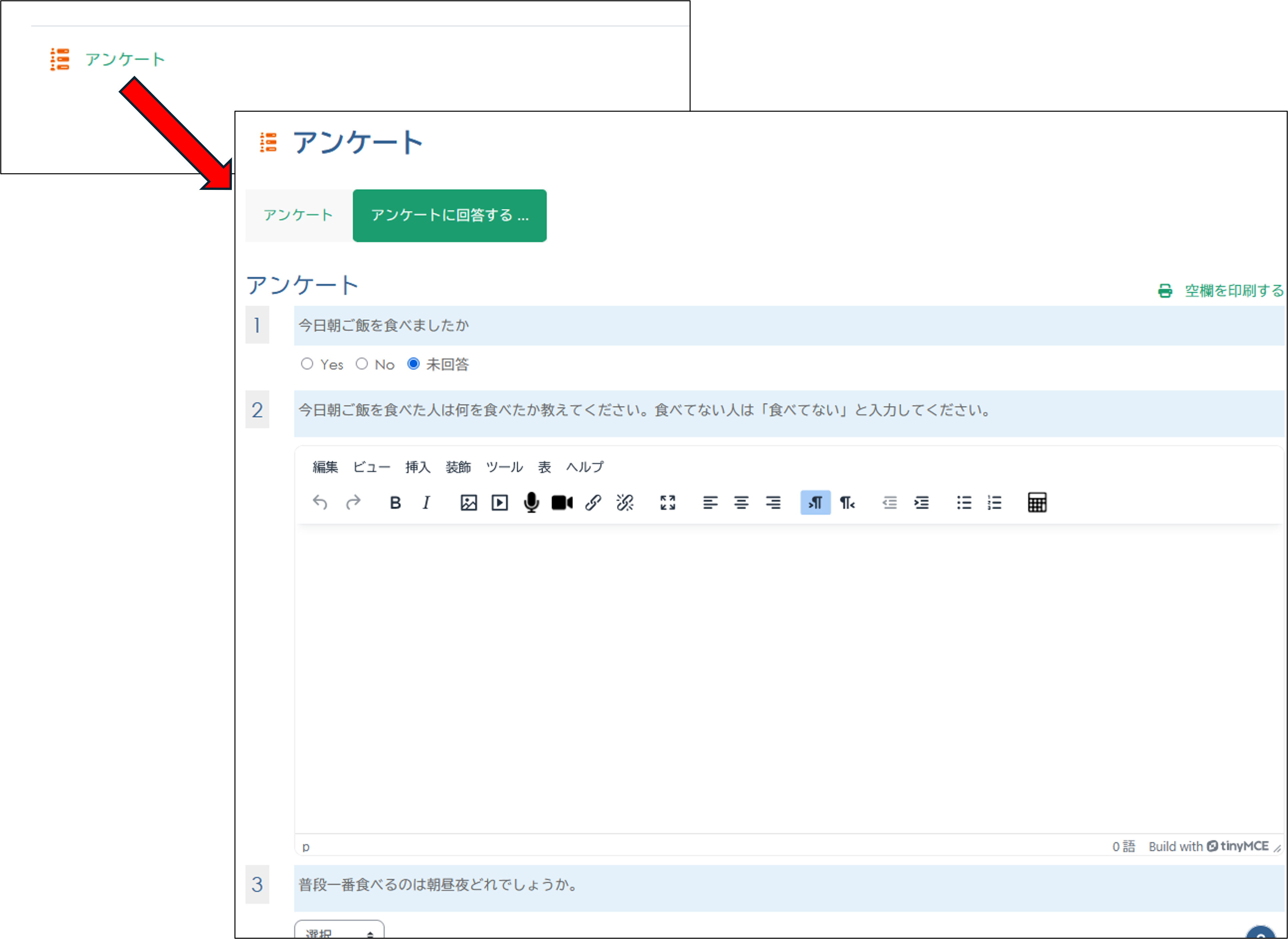1288x939 pixels.
Task: Select the Insert image icon
Action: click(x=468, y=503)
